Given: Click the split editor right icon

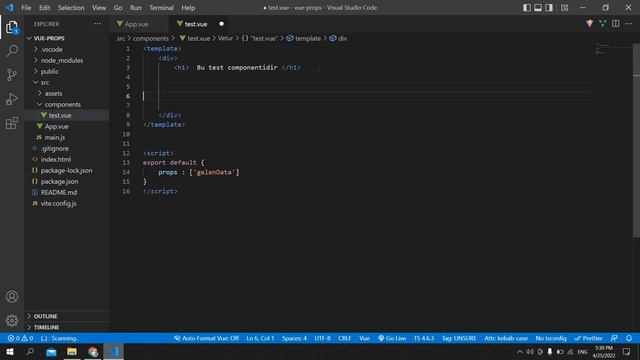Looking at the screenshot, I should pos(616,24).
